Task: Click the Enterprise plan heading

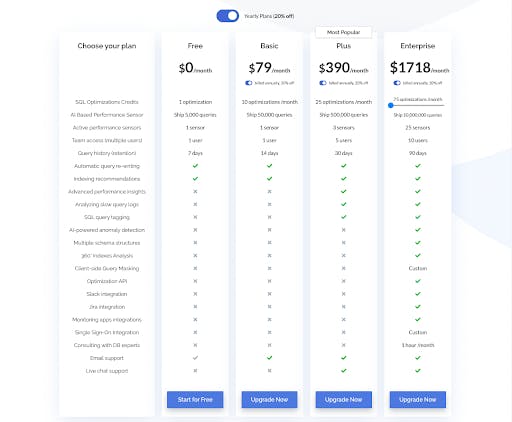Action: click(x=418, y=46)
